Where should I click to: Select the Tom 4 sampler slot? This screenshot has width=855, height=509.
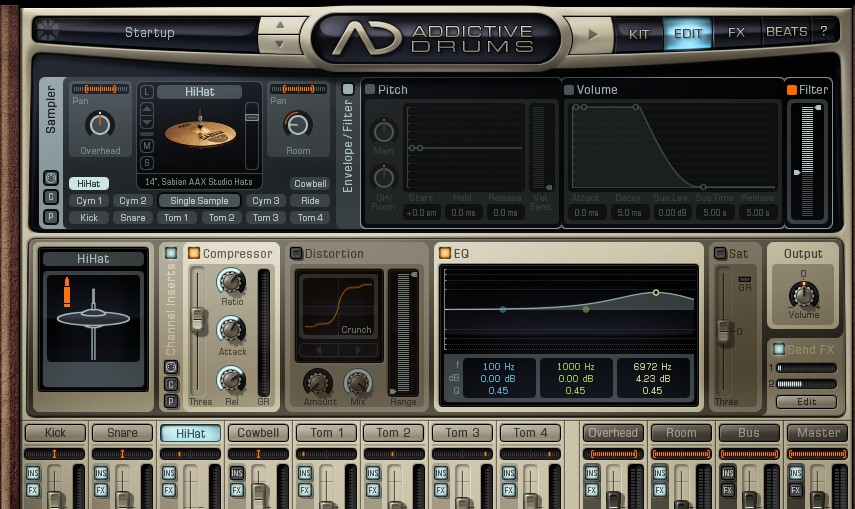(x=310, y=218)
